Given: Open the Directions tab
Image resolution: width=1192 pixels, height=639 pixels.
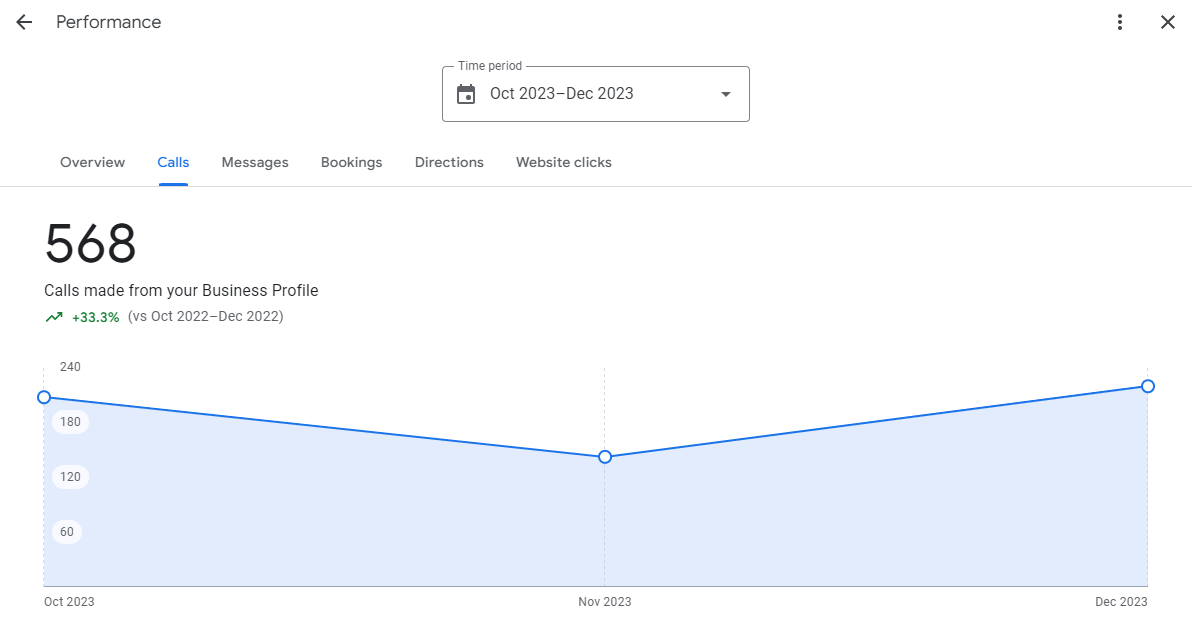Looking at the screenshot, I should 449,162.
